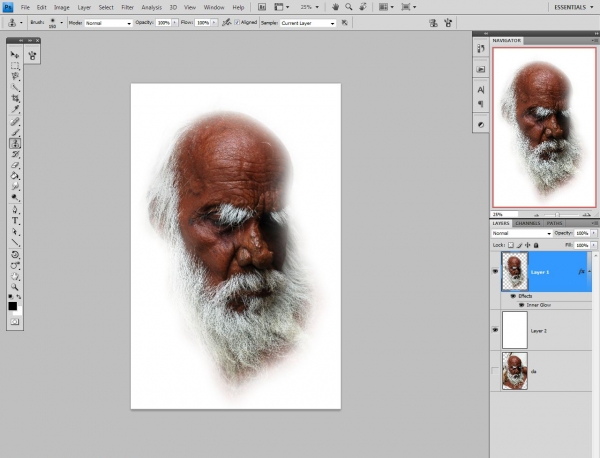Select the Brush tool
600x458 pixels.
click(15, 132)
